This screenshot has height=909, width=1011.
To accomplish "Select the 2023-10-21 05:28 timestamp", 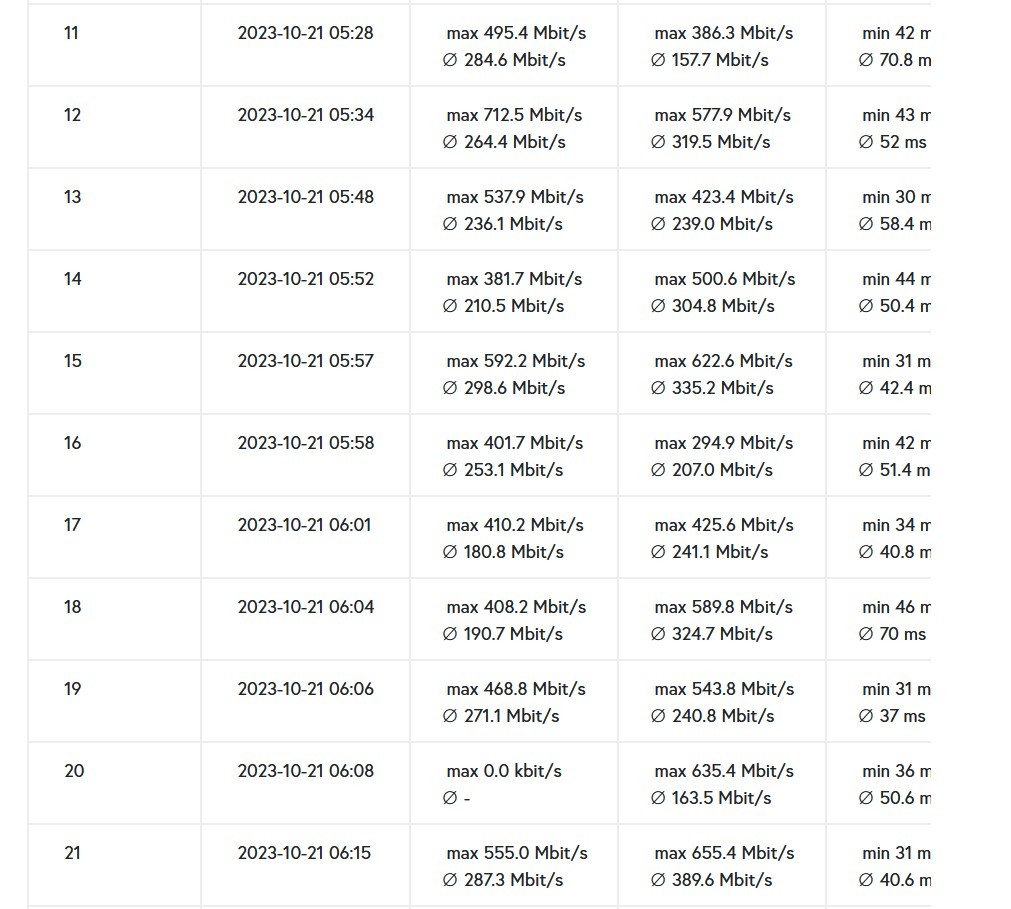I will pyautogui.click(x=305, y=33).
